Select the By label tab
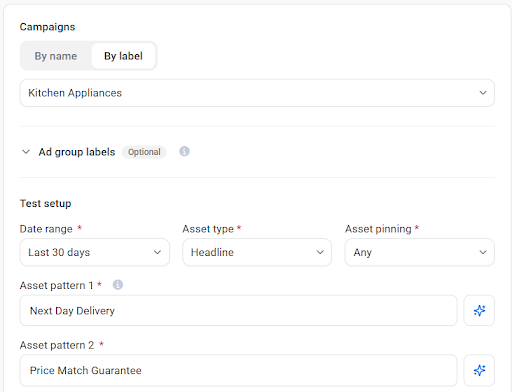Screen dimensions: 512x392 123,56
